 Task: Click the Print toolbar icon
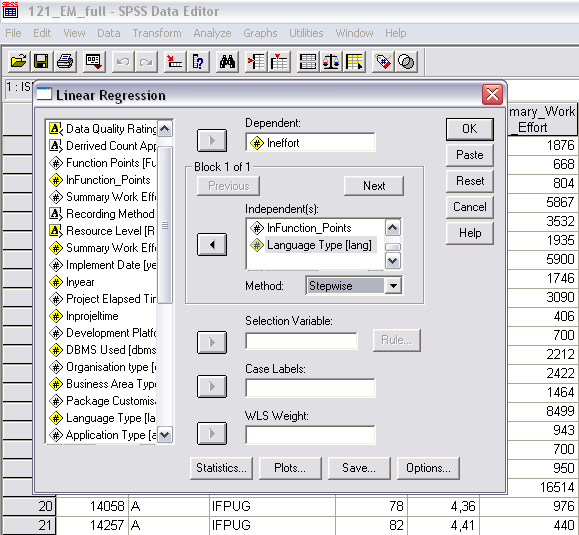click(x=65, y=61)
